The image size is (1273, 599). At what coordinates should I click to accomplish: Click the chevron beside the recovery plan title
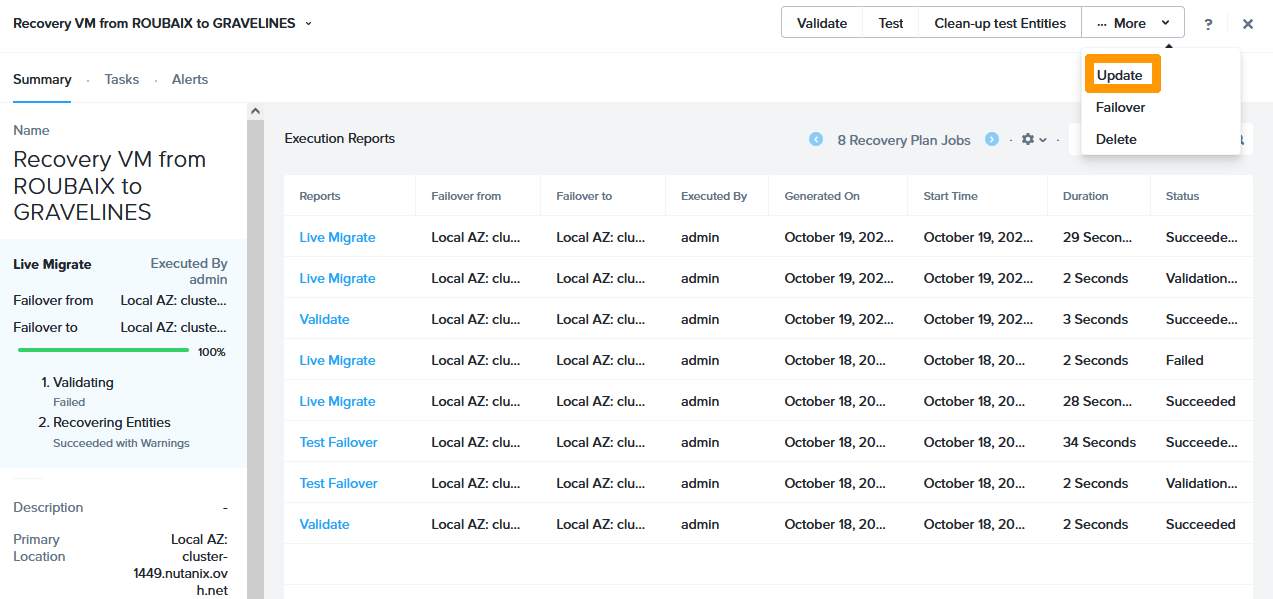pos(307,22)
